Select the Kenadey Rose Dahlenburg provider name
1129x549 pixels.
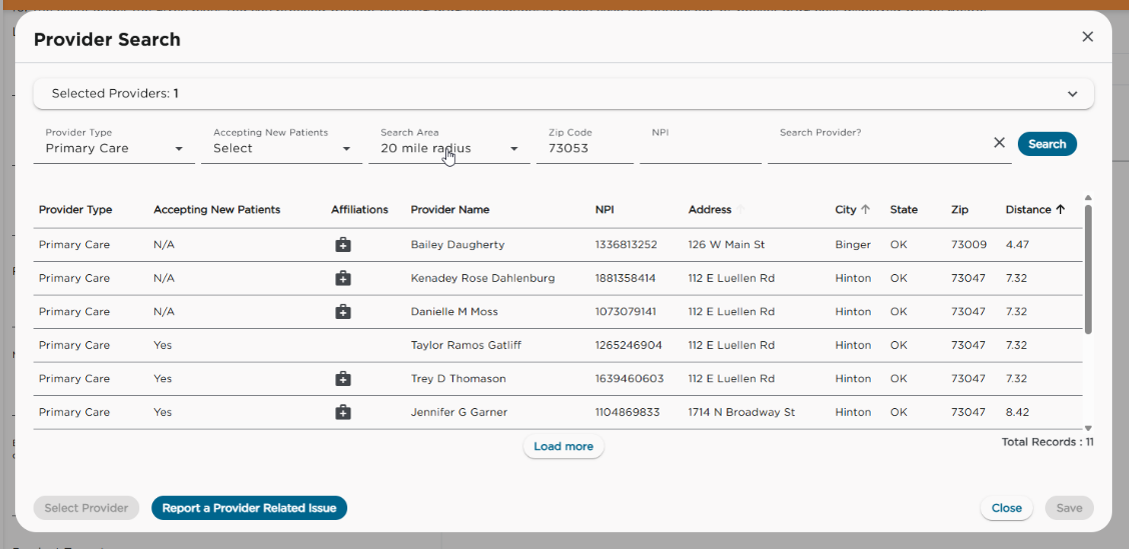[482, 278]
